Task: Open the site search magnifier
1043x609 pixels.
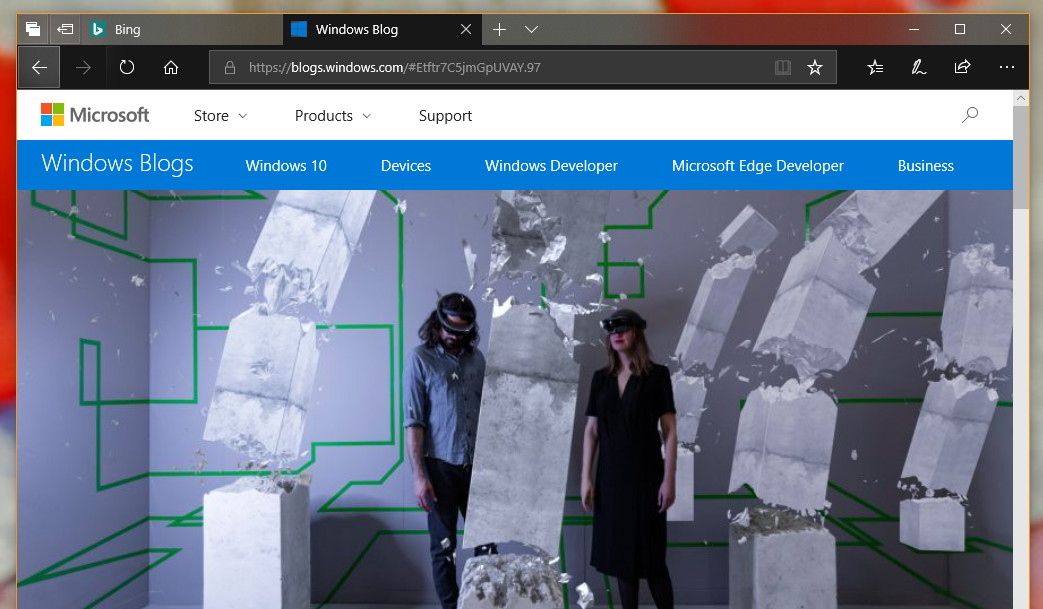Action: pyautogui.click(x=970, y=115)
